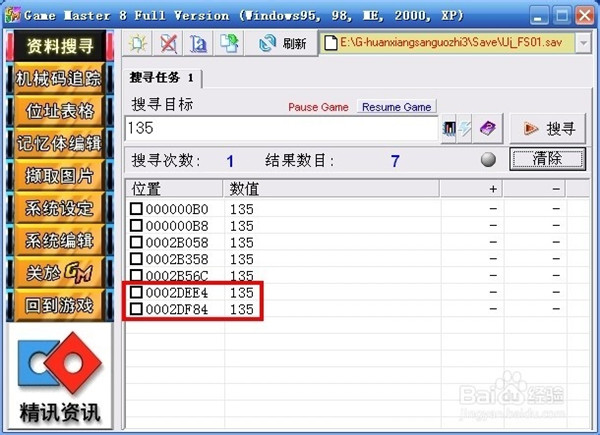Click the file path field Uj_FS01.sav
The width and height of the screenshot is (600, 435).
[447, 43]
